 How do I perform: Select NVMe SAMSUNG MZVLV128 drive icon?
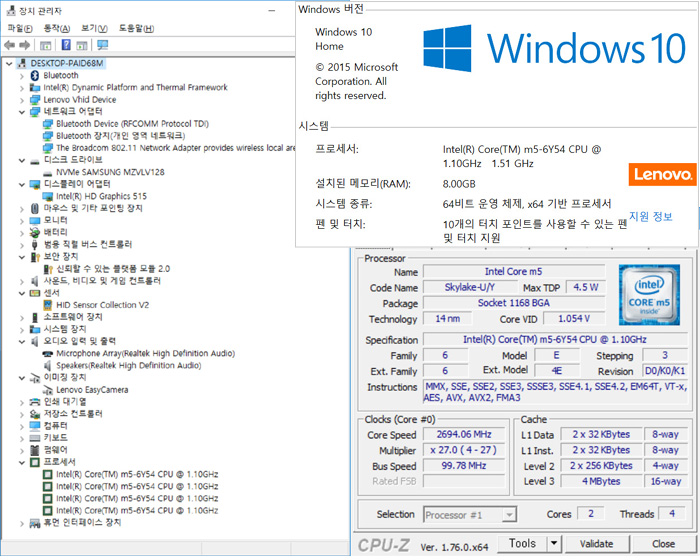[x=47, y=172]
